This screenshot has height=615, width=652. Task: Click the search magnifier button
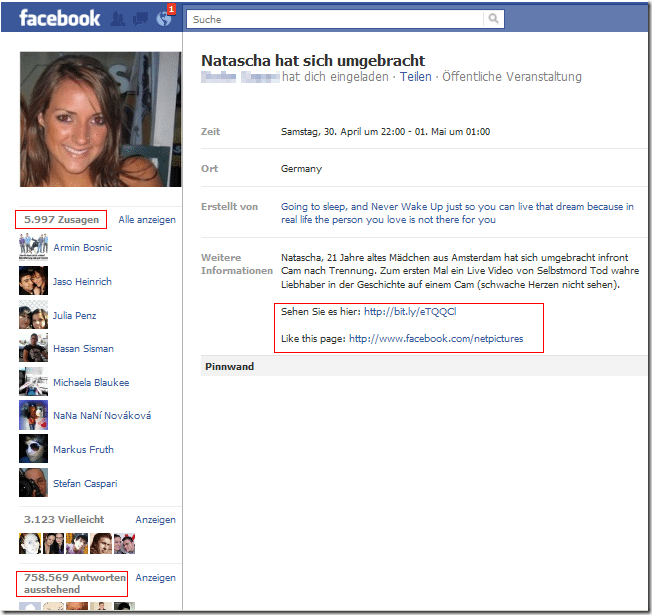[494, 19]
